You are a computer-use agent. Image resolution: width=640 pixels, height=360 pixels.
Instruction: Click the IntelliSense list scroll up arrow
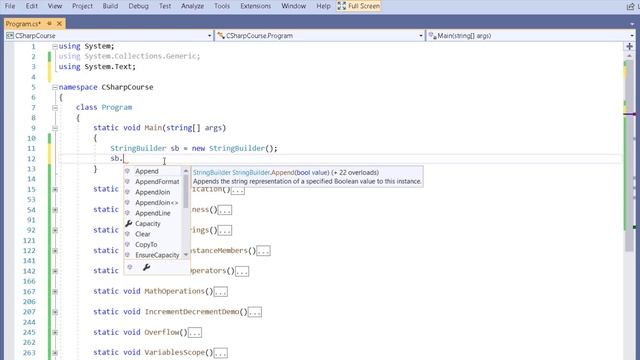pyautogui.click(x=186, y=171)
